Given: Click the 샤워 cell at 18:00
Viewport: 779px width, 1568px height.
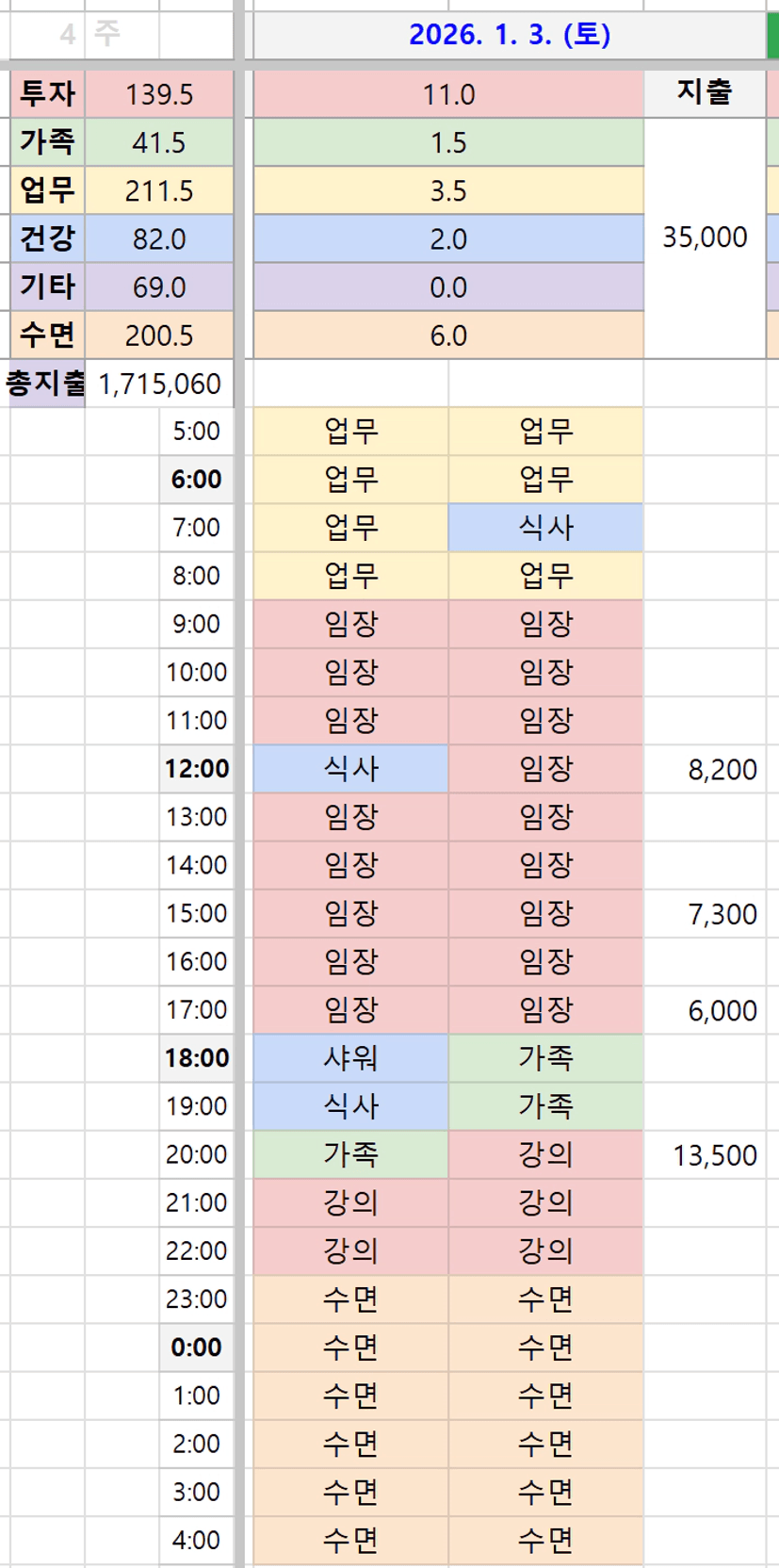Looking at the screenshot, I should [x=350, y=1058].
